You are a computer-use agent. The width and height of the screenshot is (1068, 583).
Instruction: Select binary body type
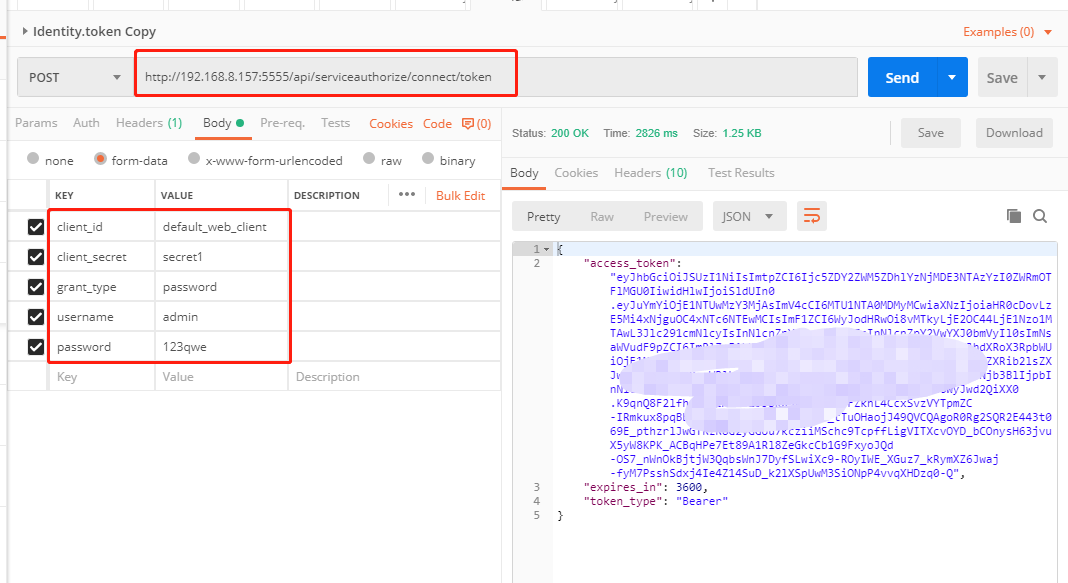tap(428, 159)
